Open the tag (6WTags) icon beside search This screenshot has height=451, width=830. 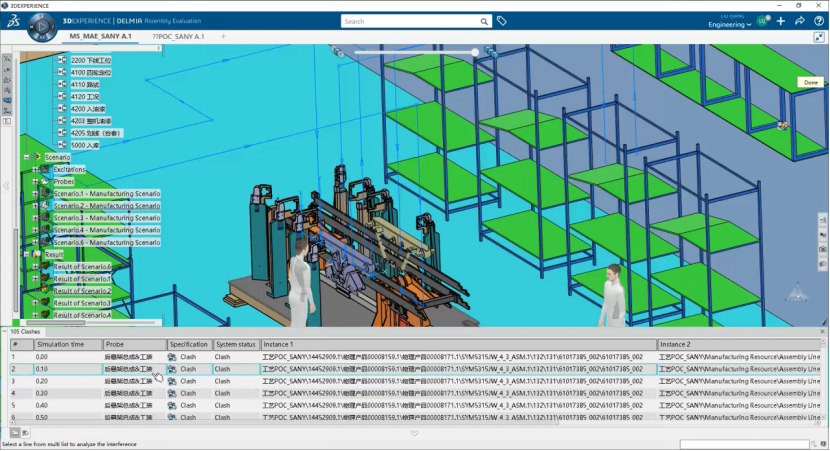click(502, 20)
